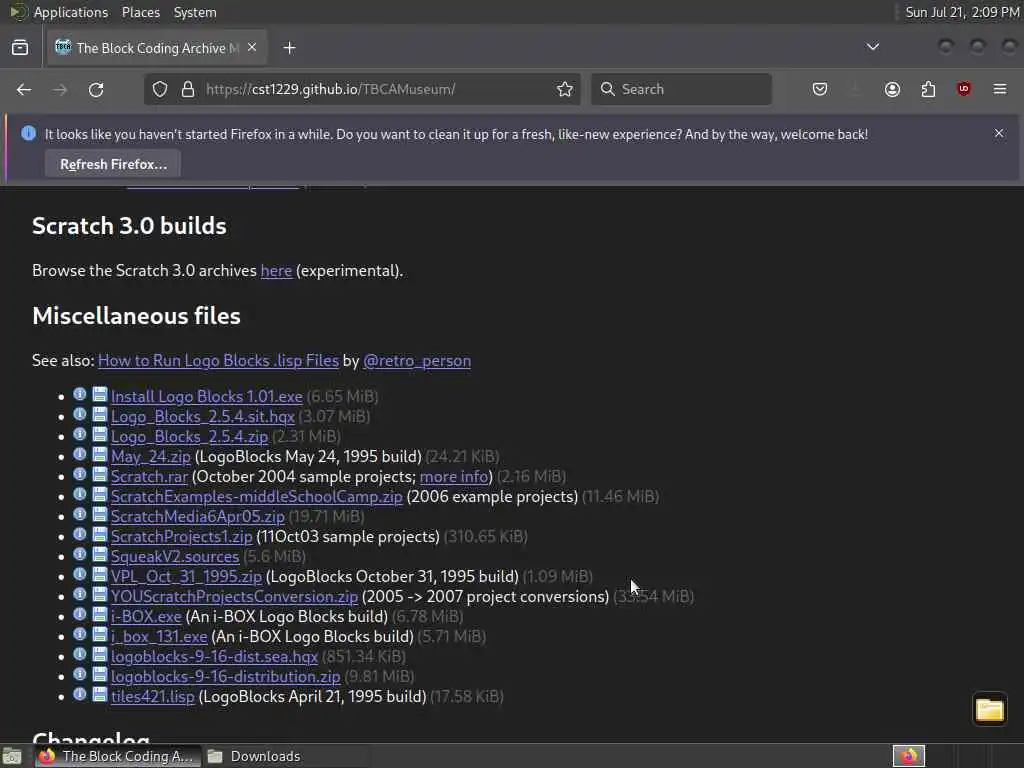Open the Scratch 3.0 archives 'here' link

(x=276, y=270)
